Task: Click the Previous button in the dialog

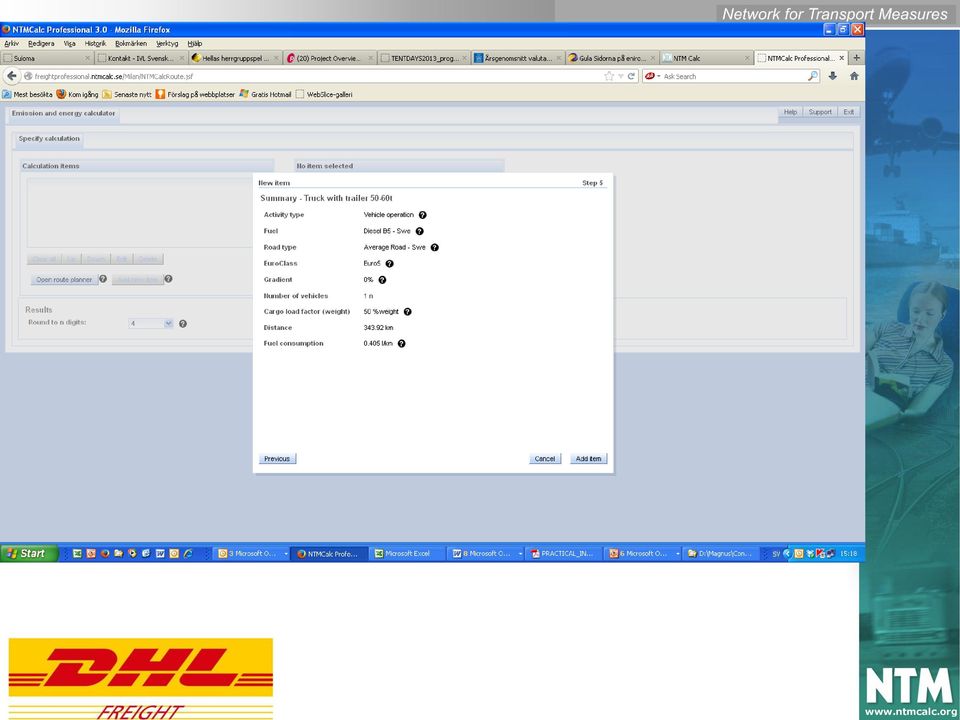Action: pyautogui.click(x=277, y=459)
